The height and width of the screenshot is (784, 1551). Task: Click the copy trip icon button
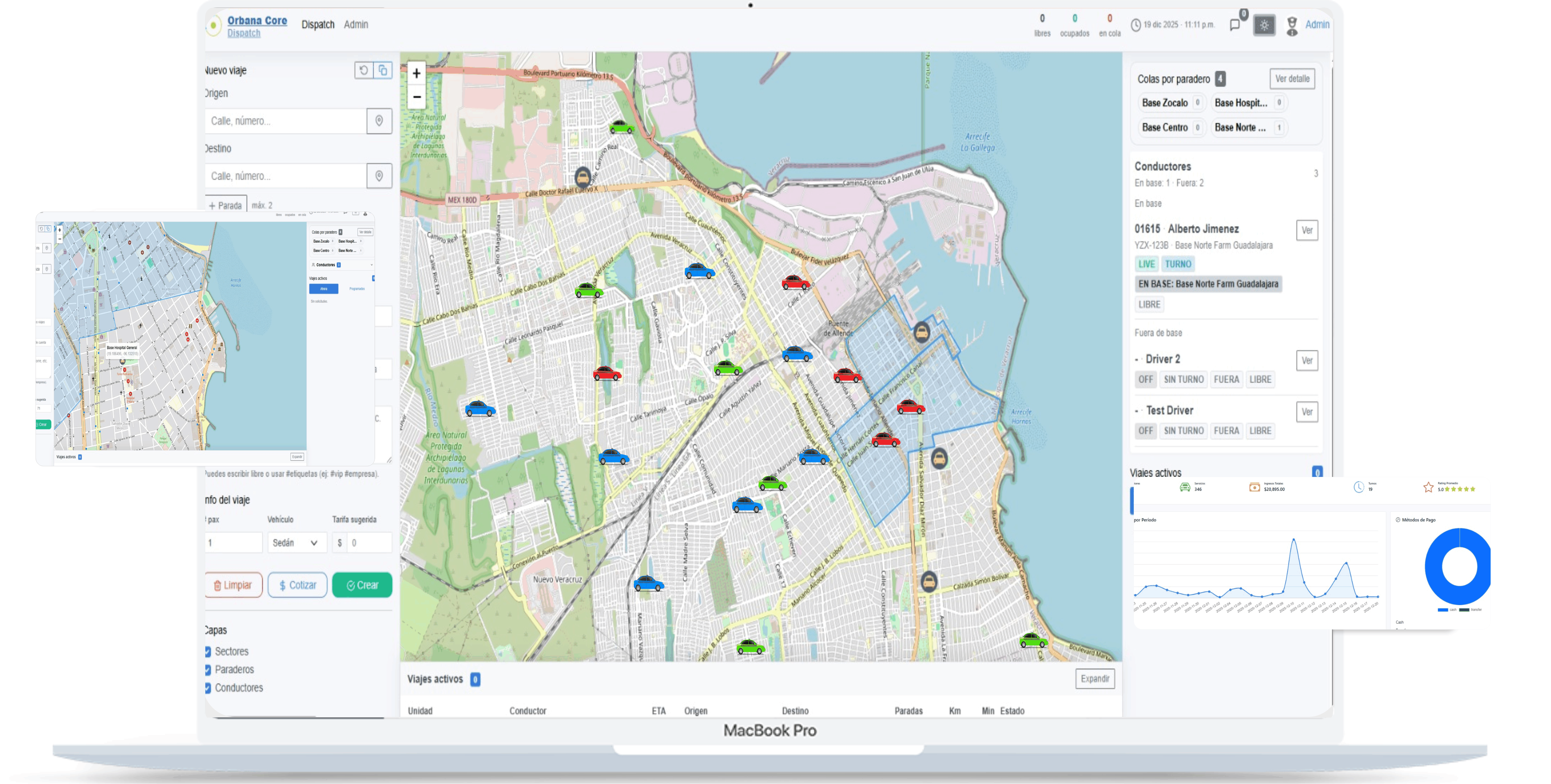click(x=383, y=70)
